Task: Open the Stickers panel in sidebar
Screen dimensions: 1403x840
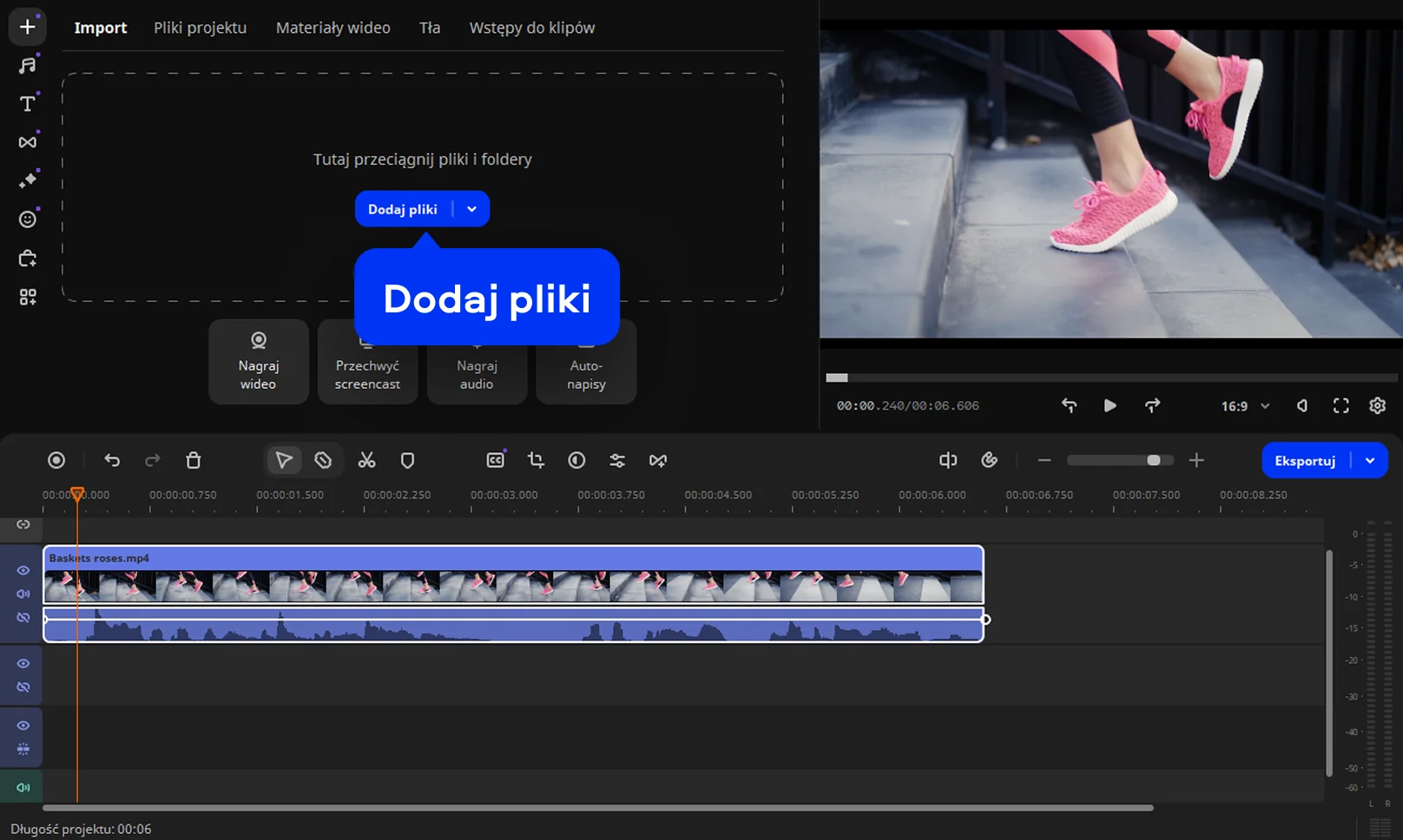Action: (x=28, y=220)
